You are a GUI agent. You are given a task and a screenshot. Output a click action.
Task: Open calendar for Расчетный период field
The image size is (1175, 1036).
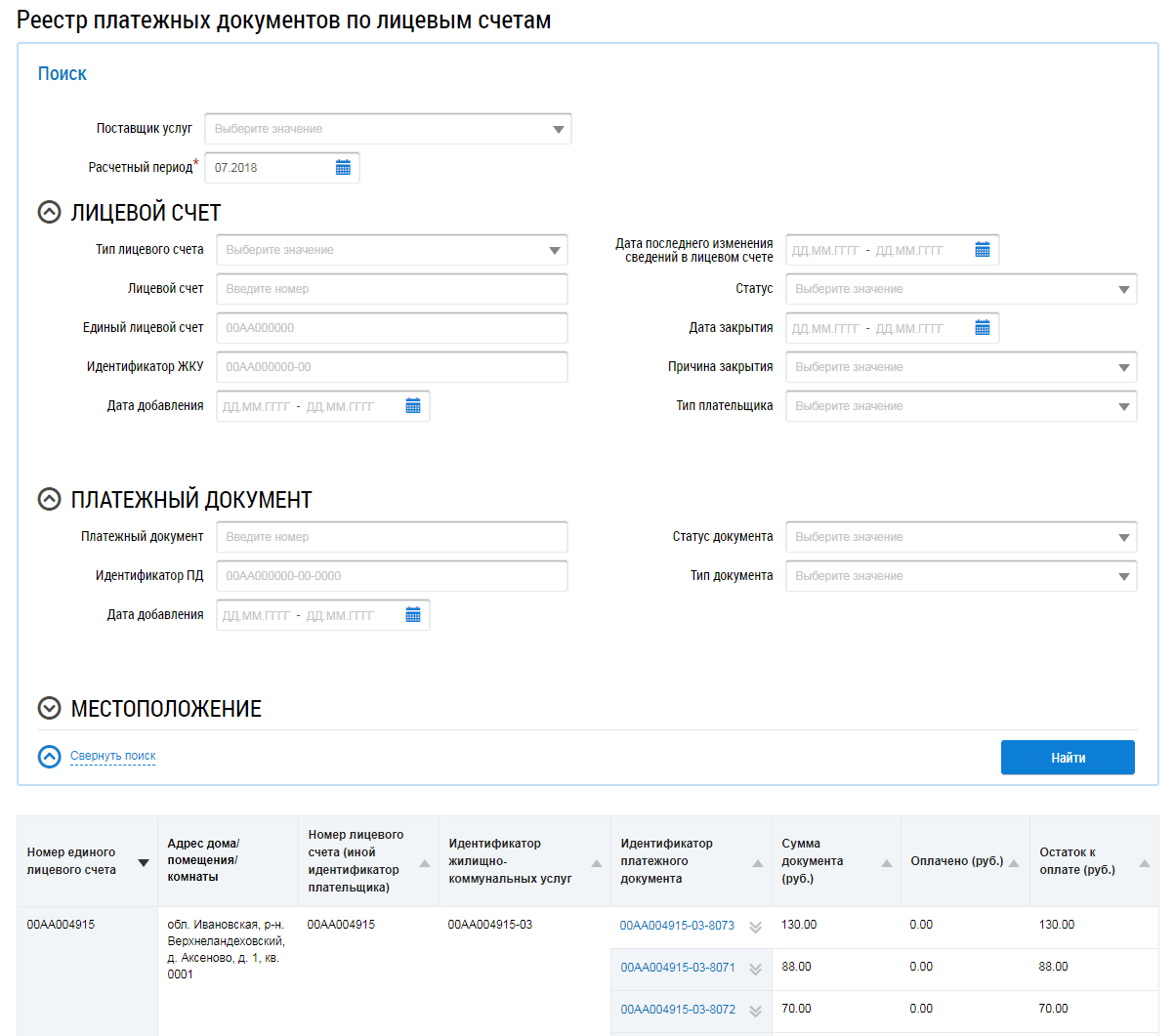343,168
